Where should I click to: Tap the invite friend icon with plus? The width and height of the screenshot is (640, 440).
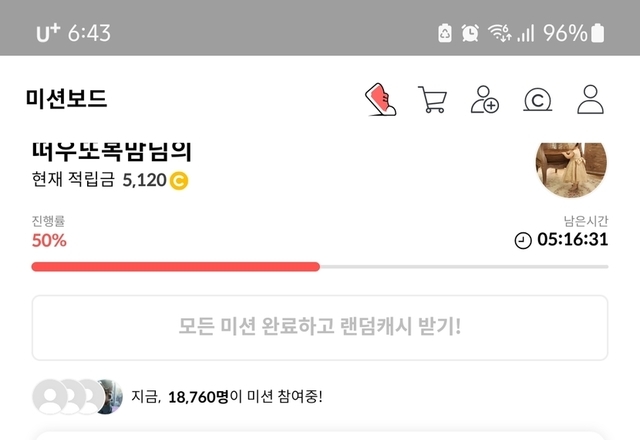[x=484, y=99]
